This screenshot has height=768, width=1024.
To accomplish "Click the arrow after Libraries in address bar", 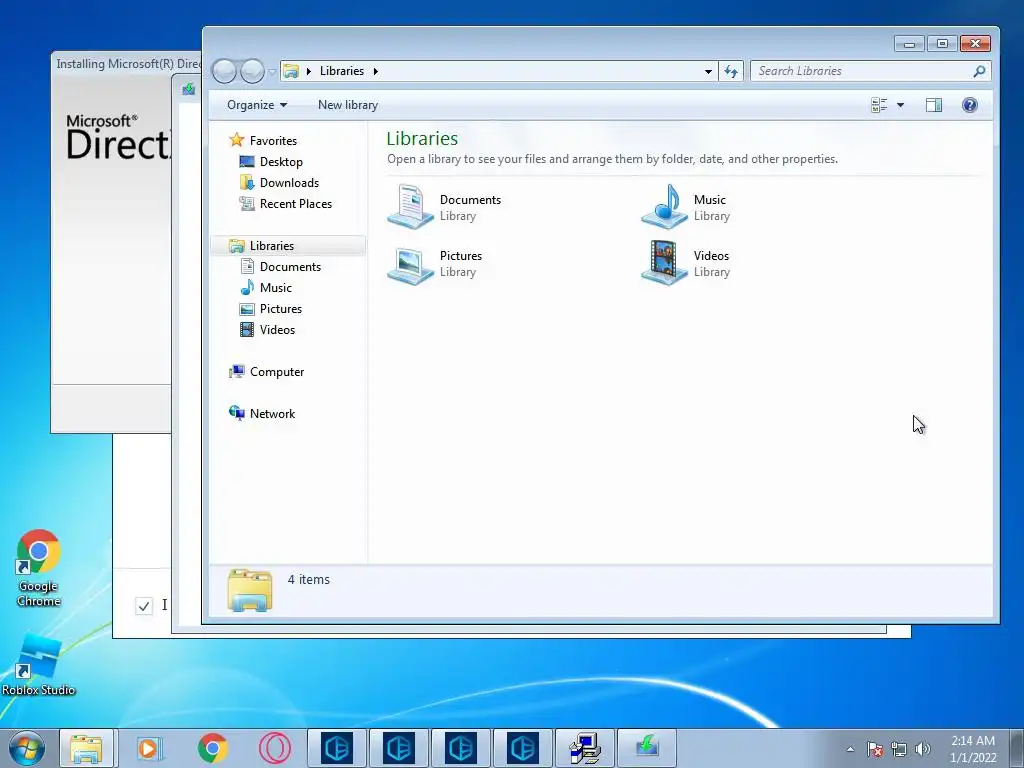I will tap(376, 71).
